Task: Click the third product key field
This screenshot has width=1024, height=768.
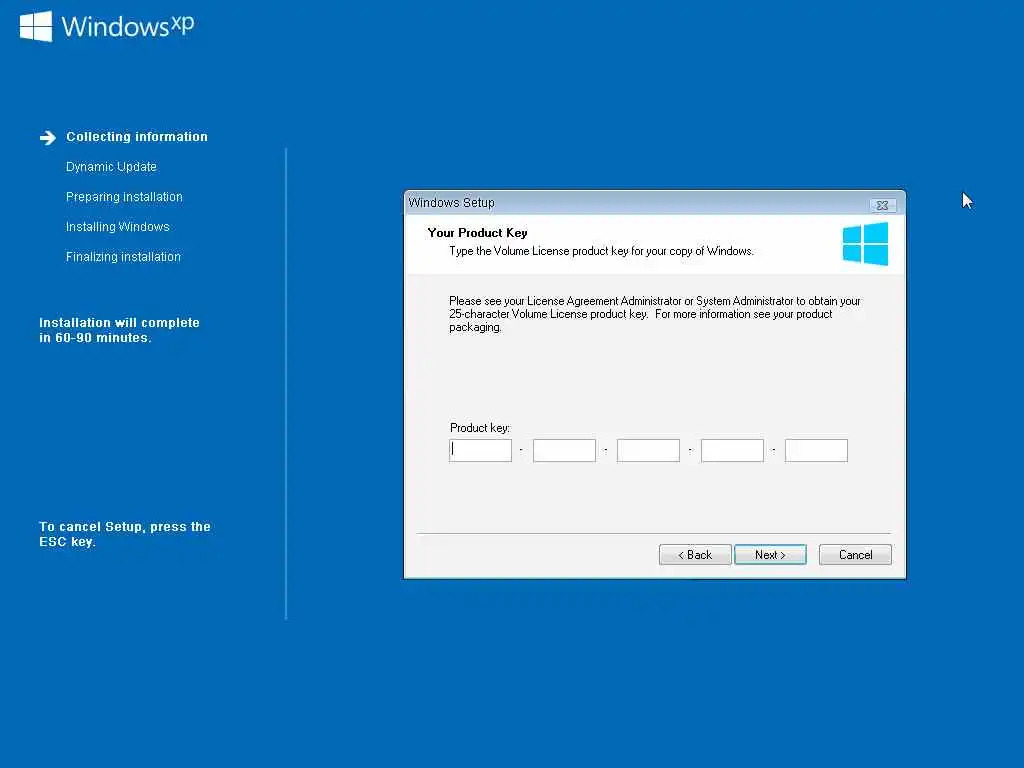Action: [648, 450]
